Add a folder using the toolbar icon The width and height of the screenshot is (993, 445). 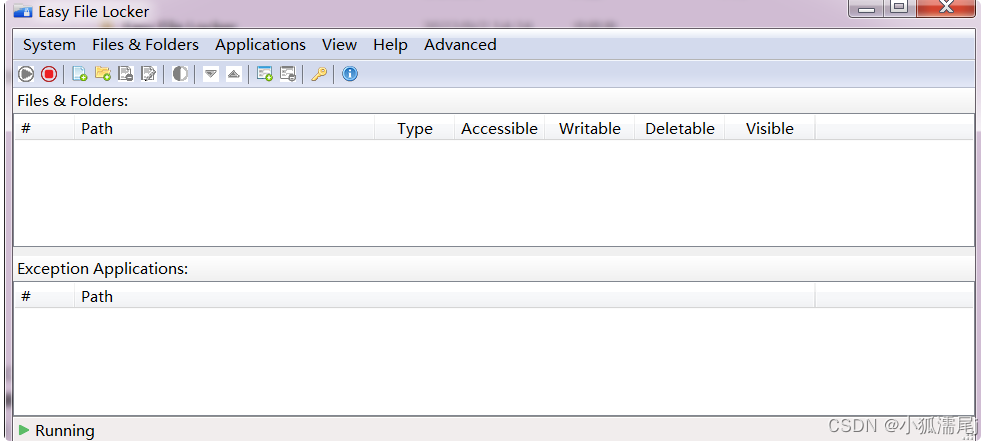tap(103, 74)
